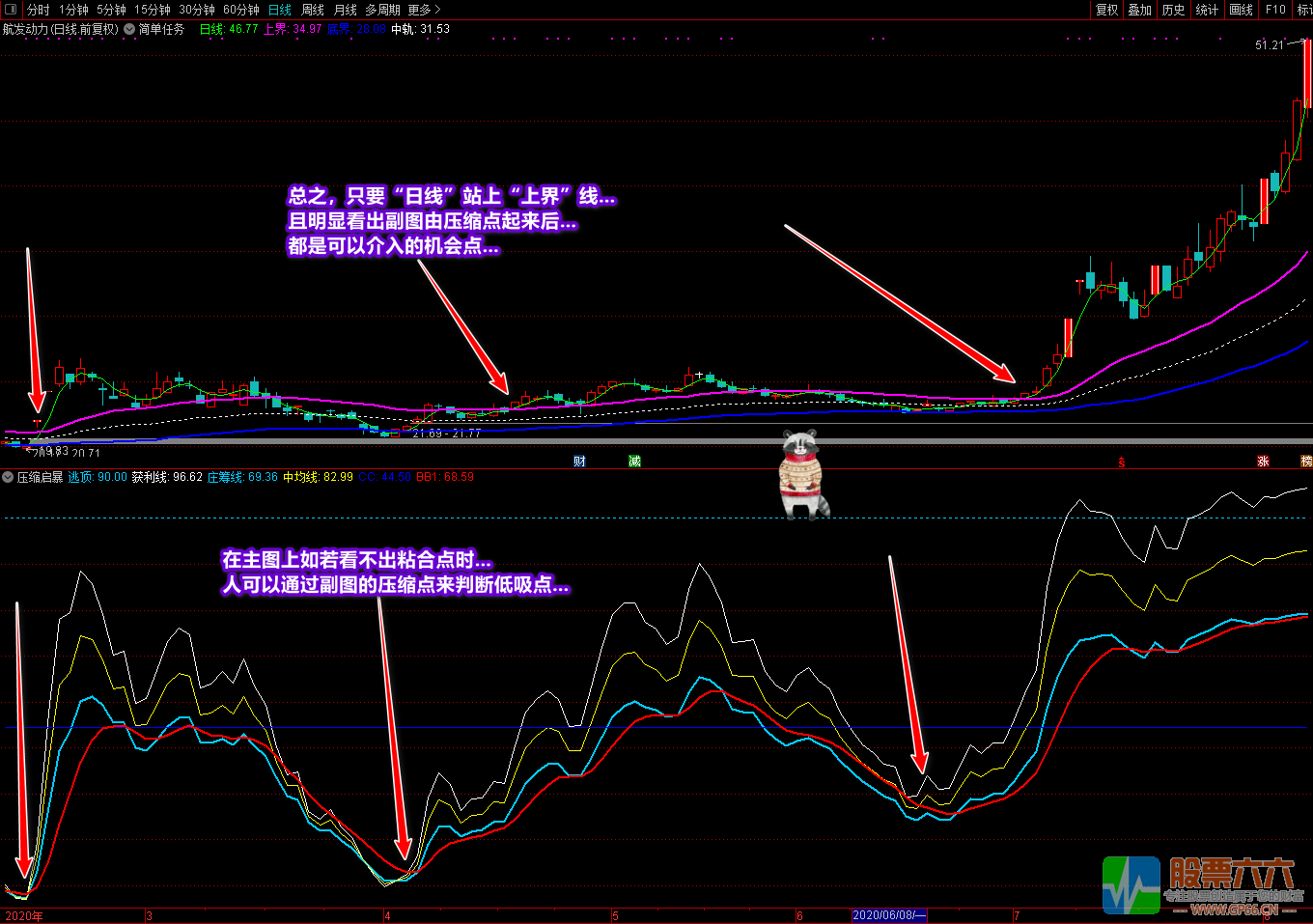The width and height of the screenshot is (1313, 924).
Task: Open main chart indicator dropdown arrow
Action: point(129,29)
